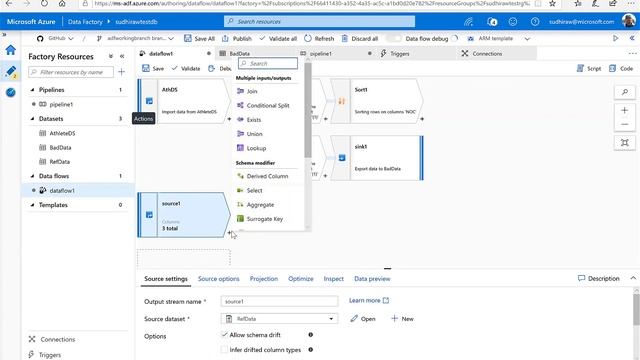Screen dimensions: 640x360
Task: Open the help question mark icon
Action: tap(535, 22)
